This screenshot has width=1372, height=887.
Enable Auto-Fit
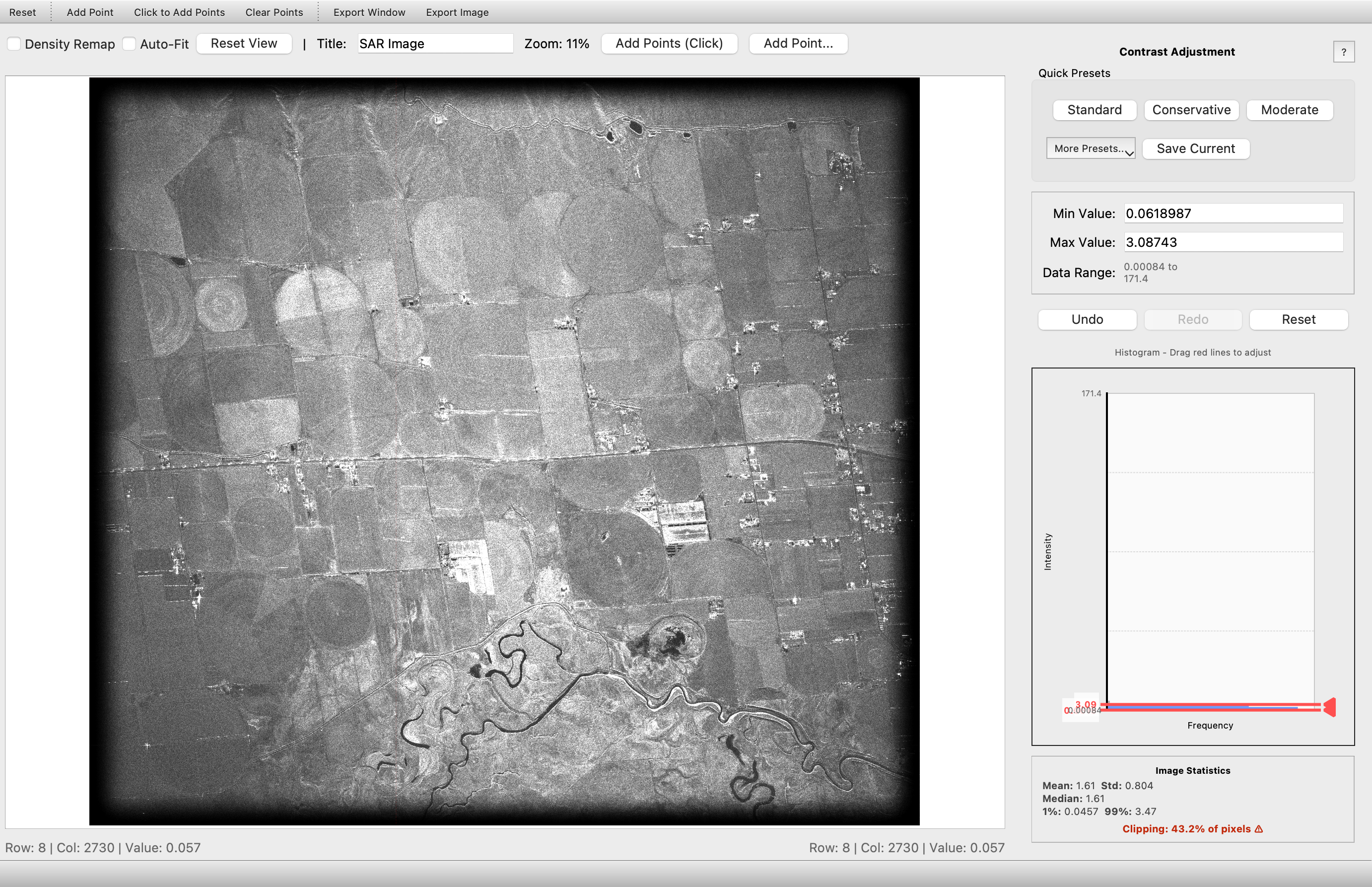coord(130,43)
